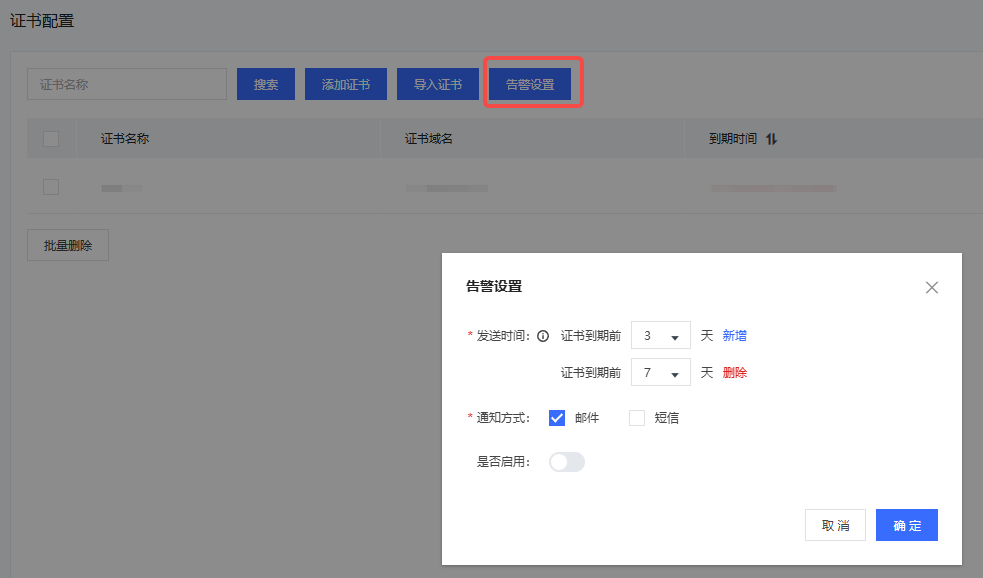Viewport: 983px width, 578px height.
Task: Click 新增 to add a send time
Action: [733, 335]
